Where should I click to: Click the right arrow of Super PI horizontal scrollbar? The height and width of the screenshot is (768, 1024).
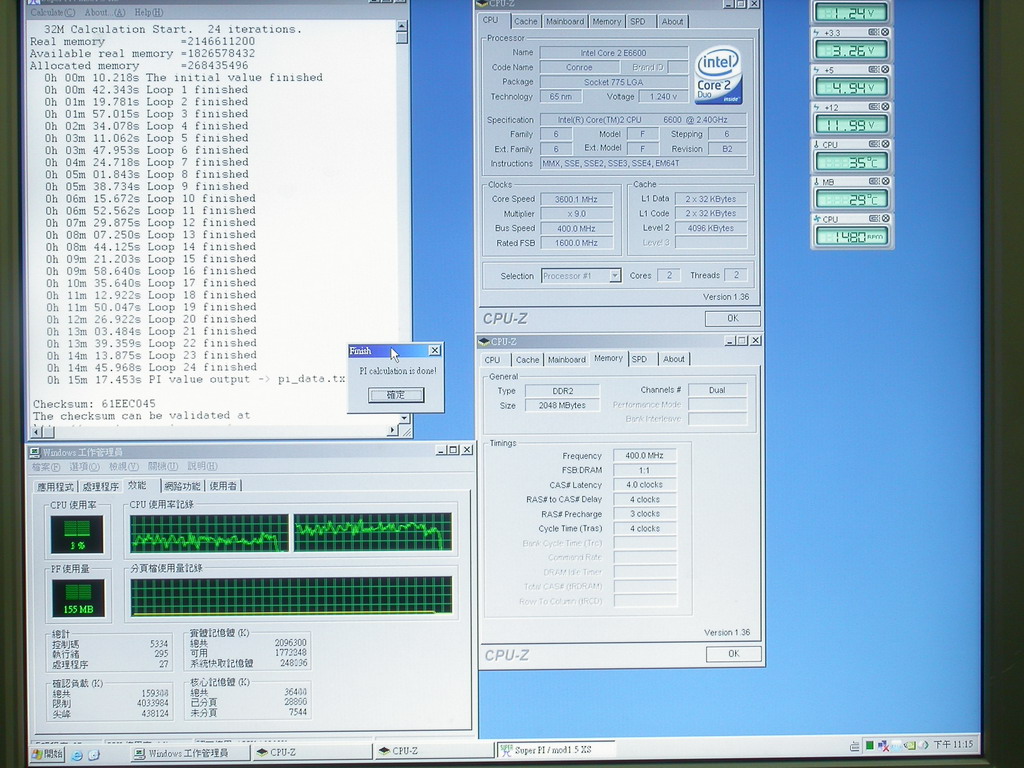click(392, 430)
